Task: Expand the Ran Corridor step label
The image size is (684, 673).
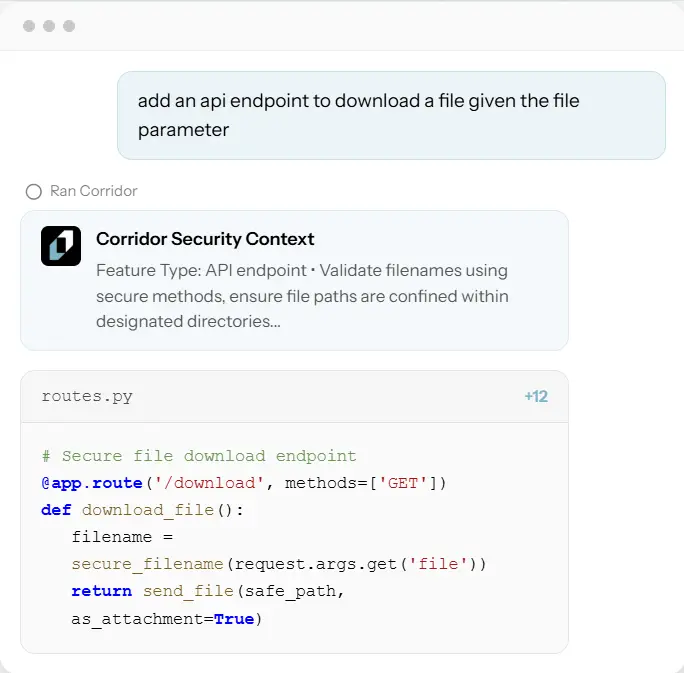Action: click(94, 191)
